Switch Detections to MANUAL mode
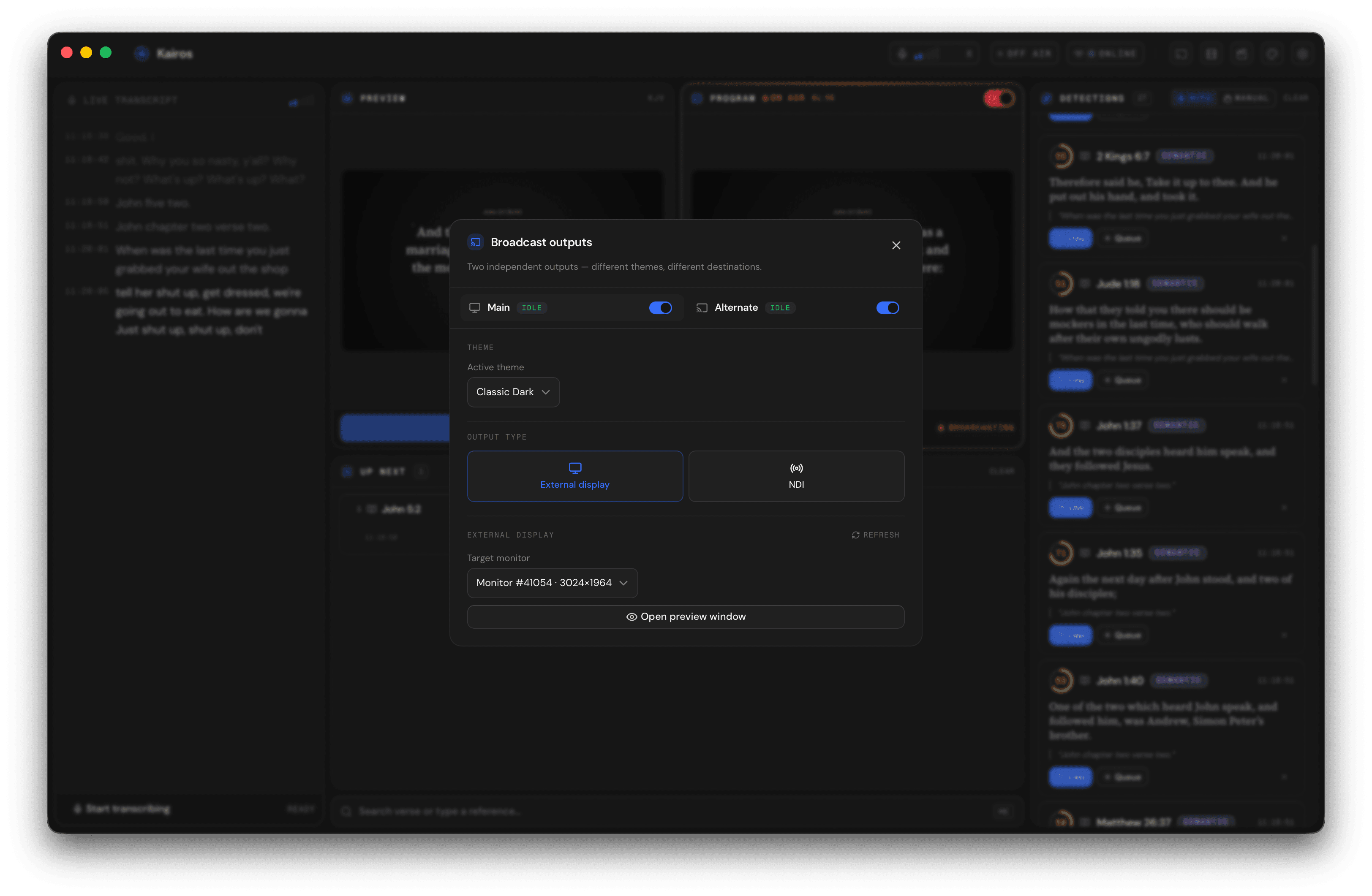1372x896 pixels. [x=1246, y=98]
